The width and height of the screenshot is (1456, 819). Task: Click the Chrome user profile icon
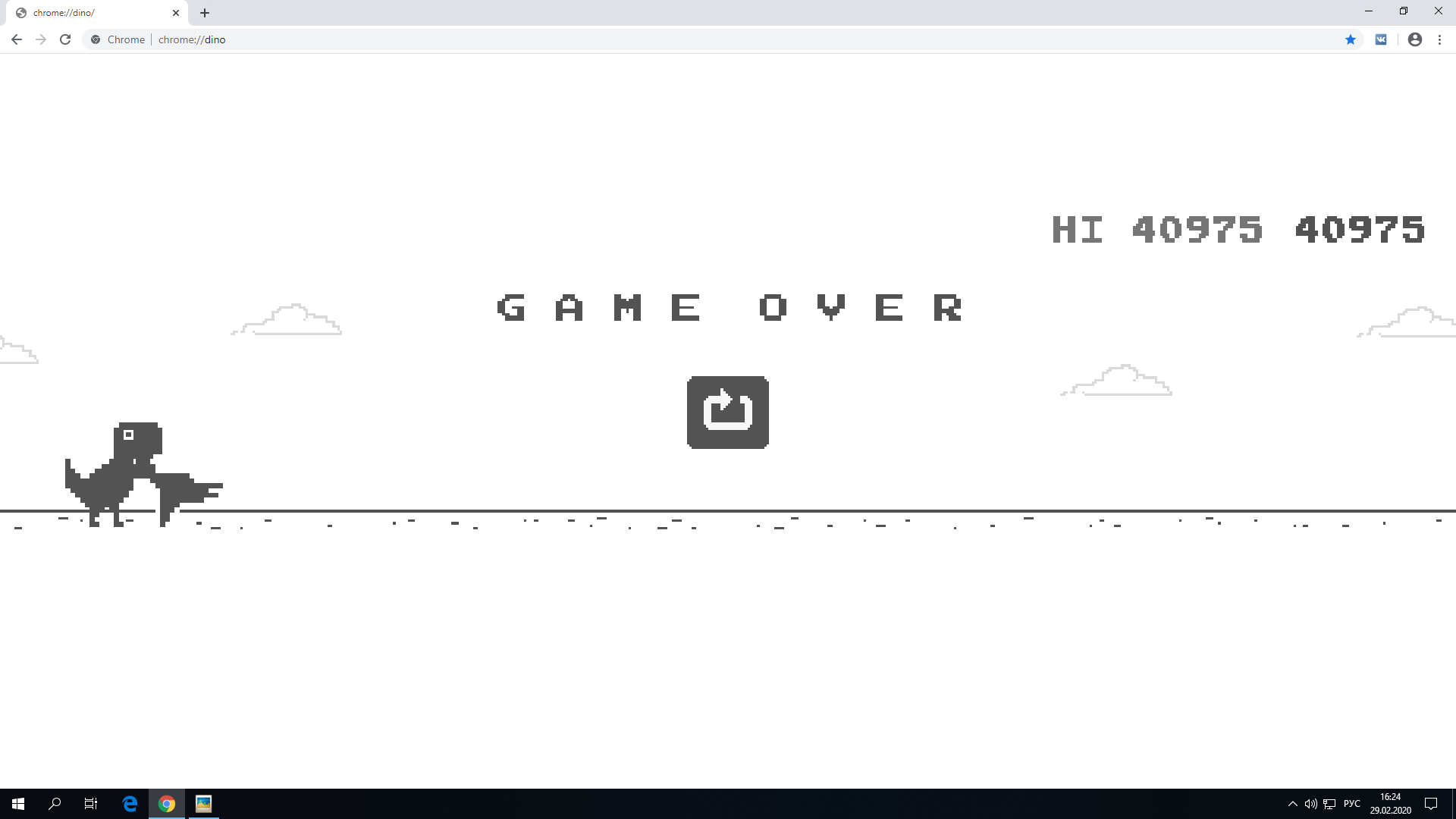tap(1415, 39)
